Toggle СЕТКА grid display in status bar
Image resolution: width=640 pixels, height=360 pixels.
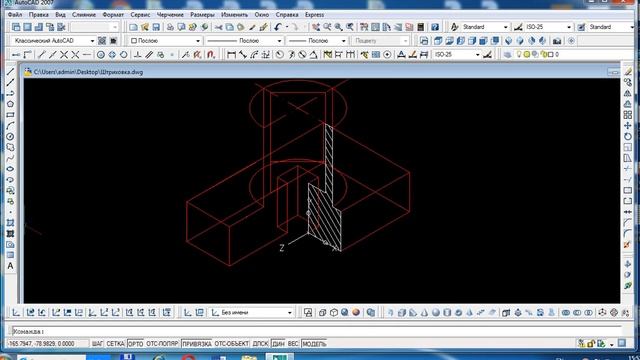[x=115, y=344]
